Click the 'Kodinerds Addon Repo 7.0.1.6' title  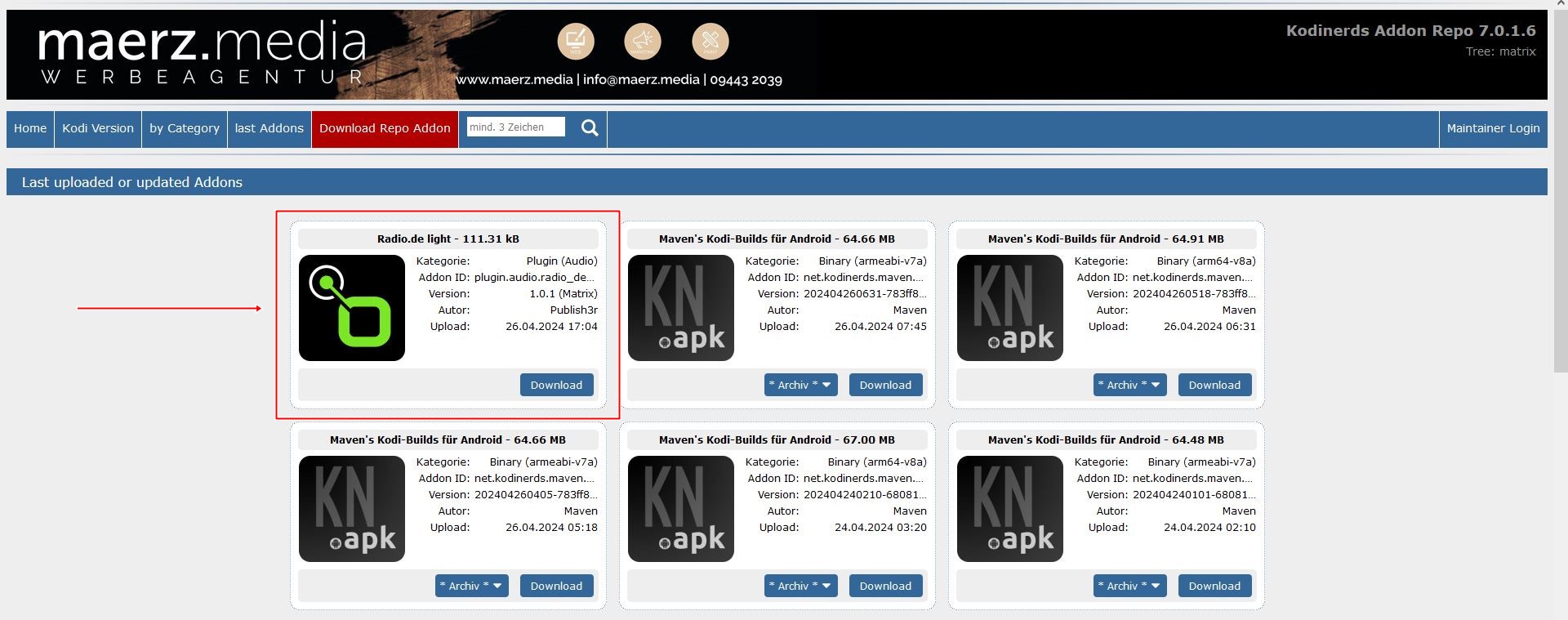click(x=1410, y=31)
